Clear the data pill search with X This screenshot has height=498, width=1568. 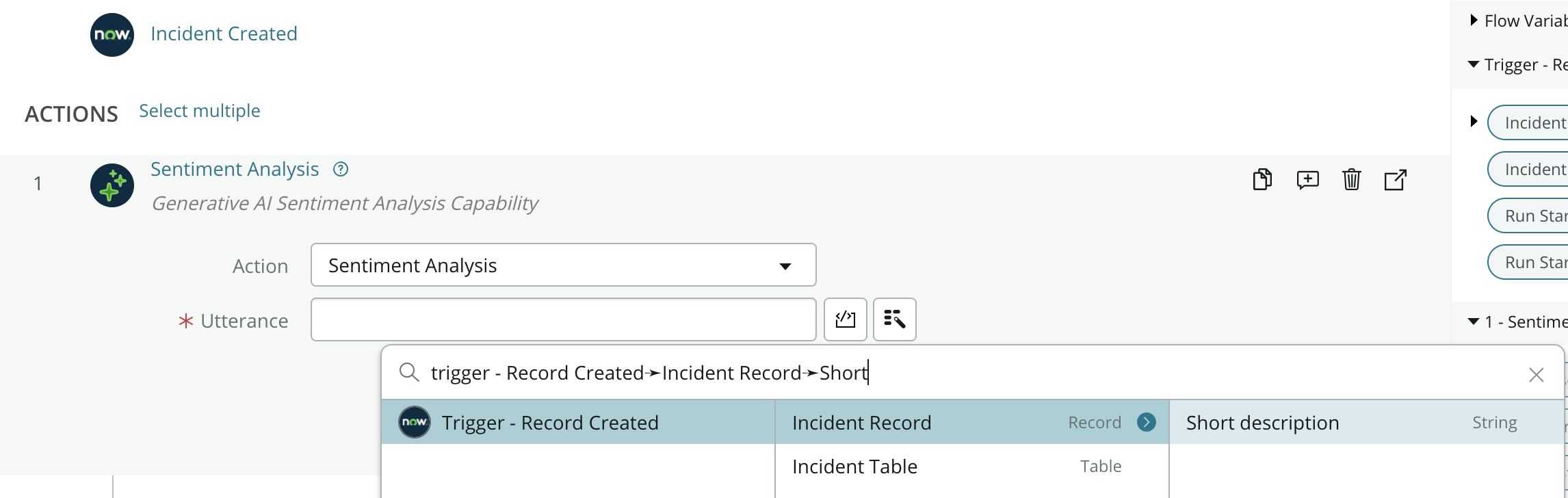pyautogui.click(x=1537, y=374)
